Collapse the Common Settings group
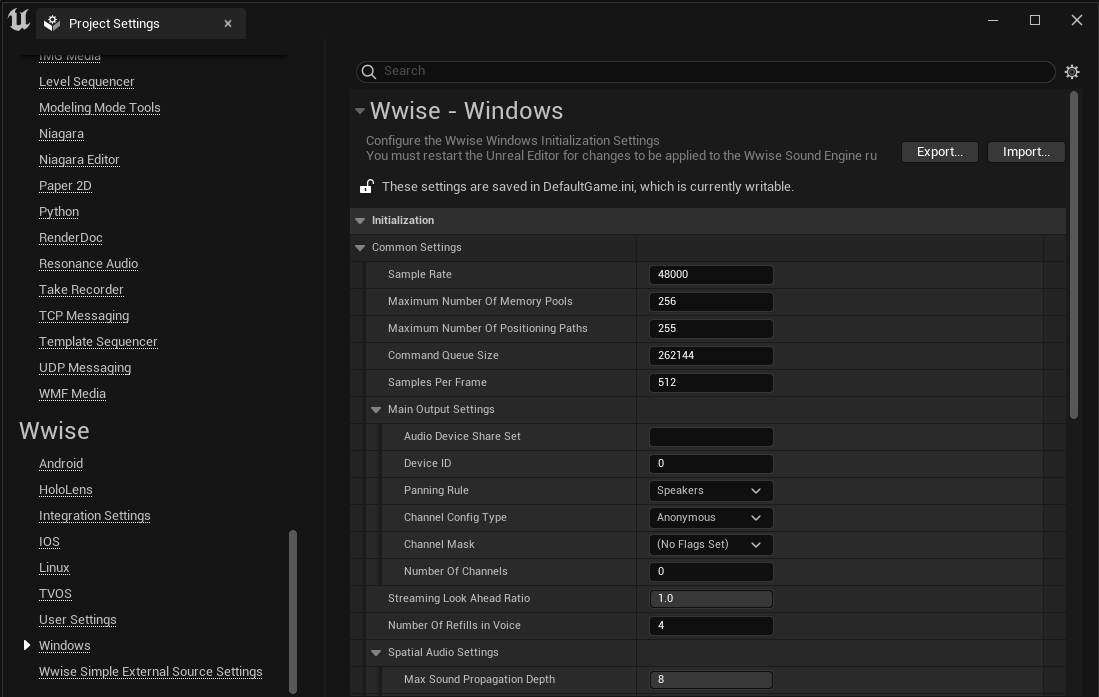1099x697 pixels. 360,247
